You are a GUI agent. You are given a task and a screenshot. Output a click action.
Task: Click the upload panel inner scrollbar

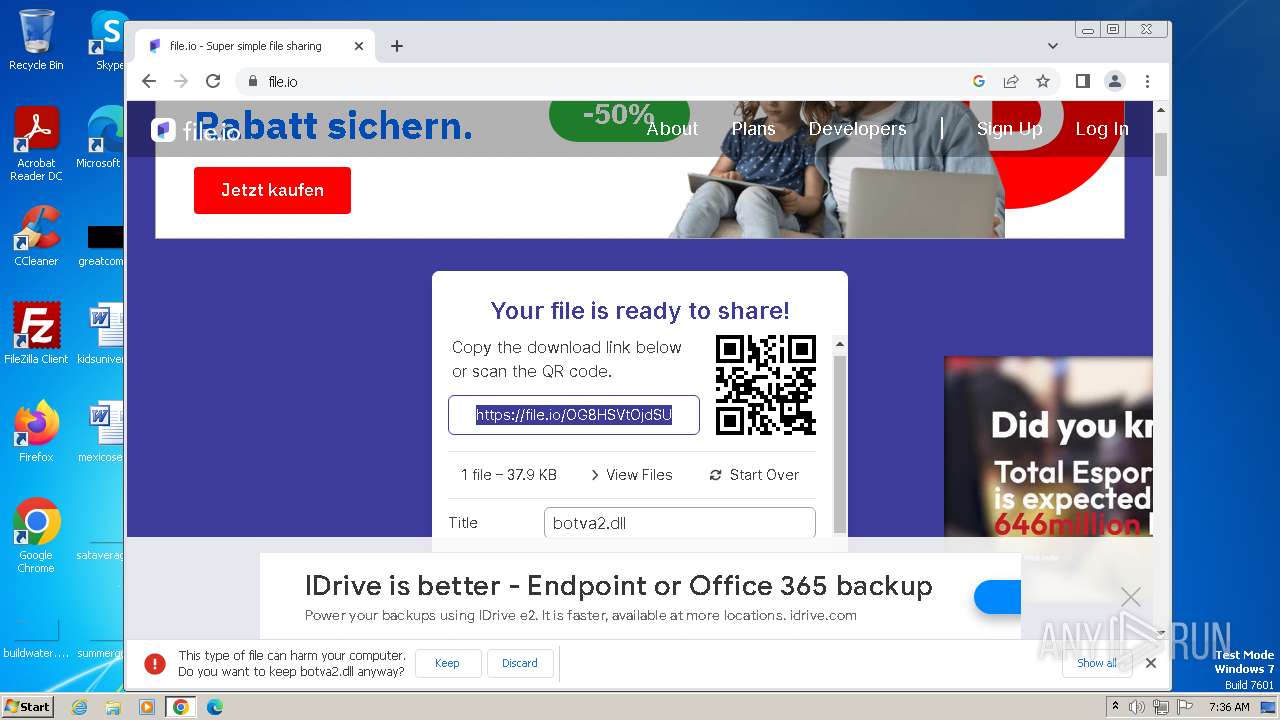[x=840, y=443]
